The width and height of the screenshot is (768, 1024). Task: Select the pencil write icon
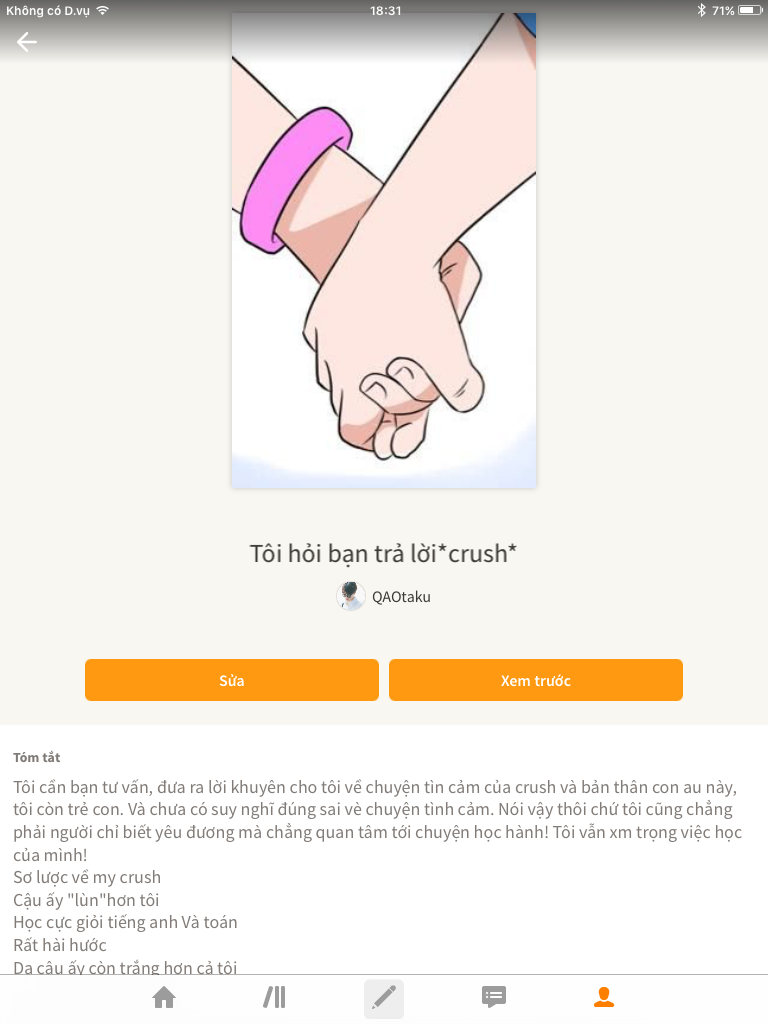tap(384, 998)
